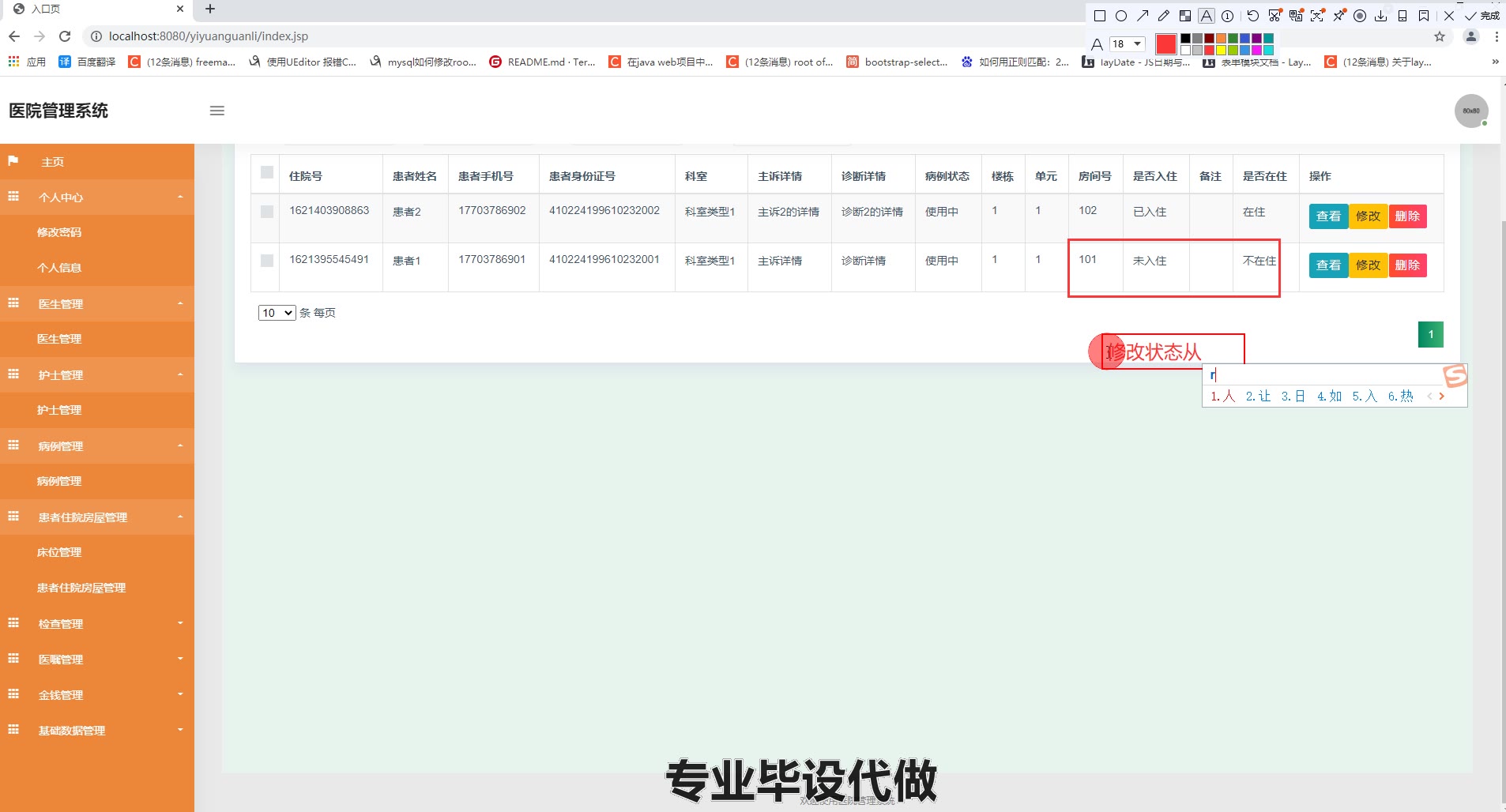Toggle the hamburger sidebar menu icon

(x=217, y=111)
